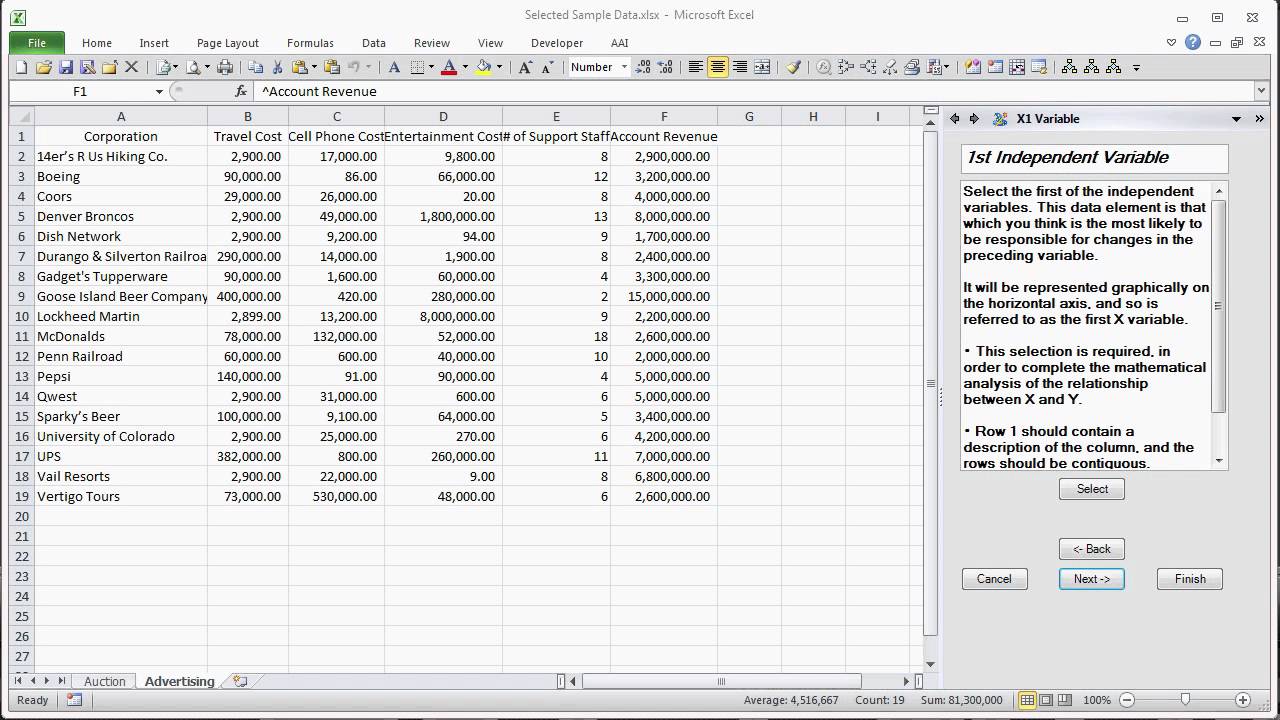Switch to Page Break Preview in status bar
Screen dimensions: 1280x720
[x=1065, y=700]
